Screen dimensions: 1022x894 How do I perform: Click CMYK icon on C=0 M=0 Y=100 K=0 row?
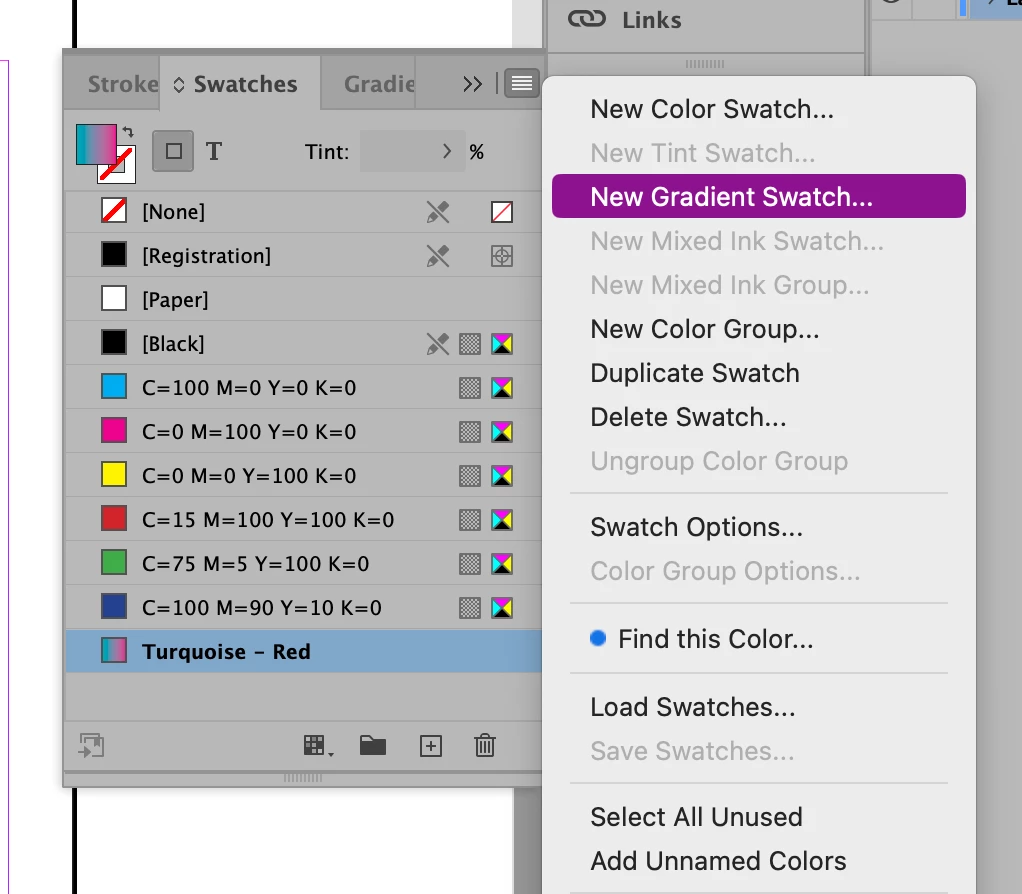pos(502,476)
